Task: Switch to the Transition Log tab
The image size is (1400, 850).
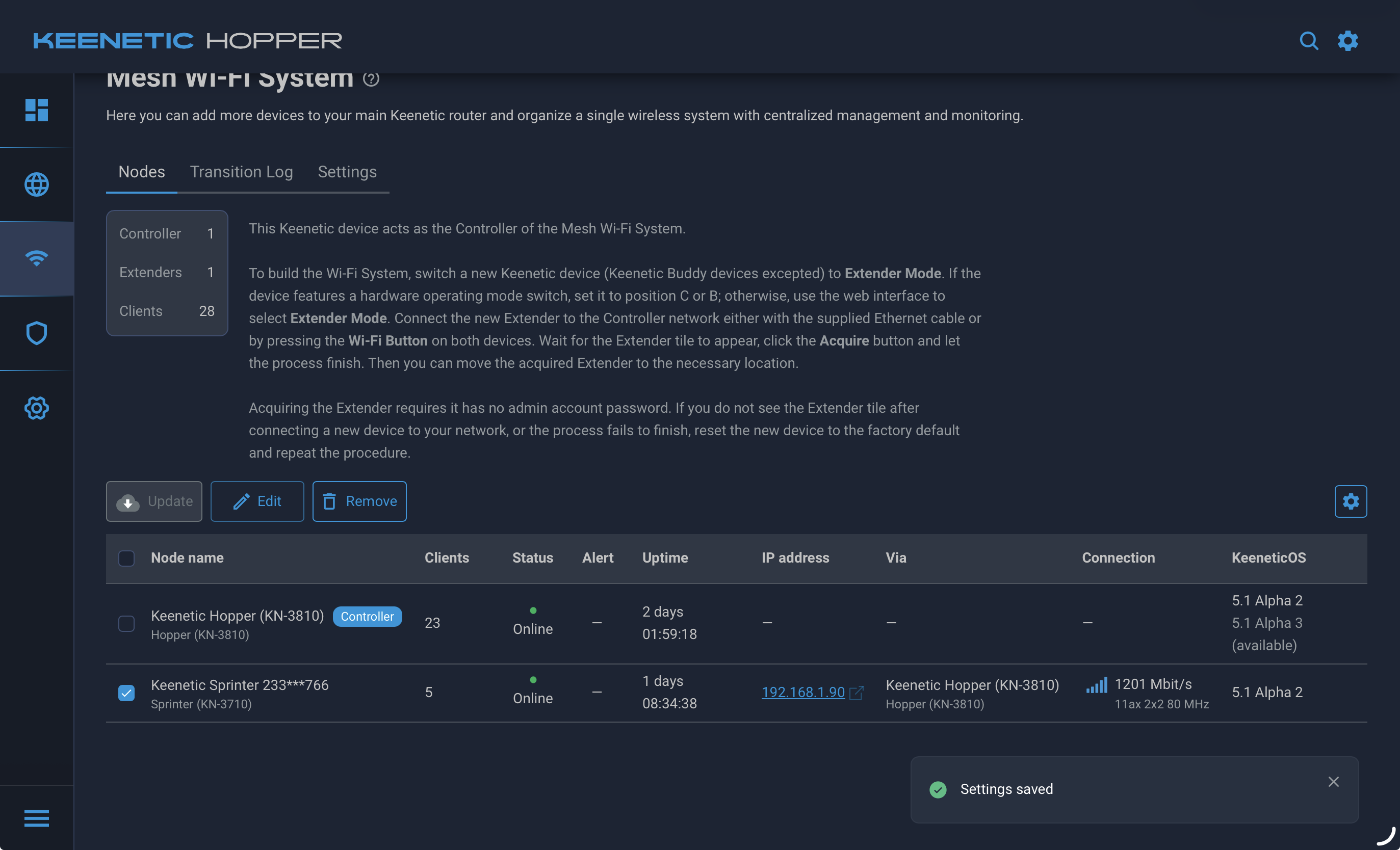Action: point(241,172)
